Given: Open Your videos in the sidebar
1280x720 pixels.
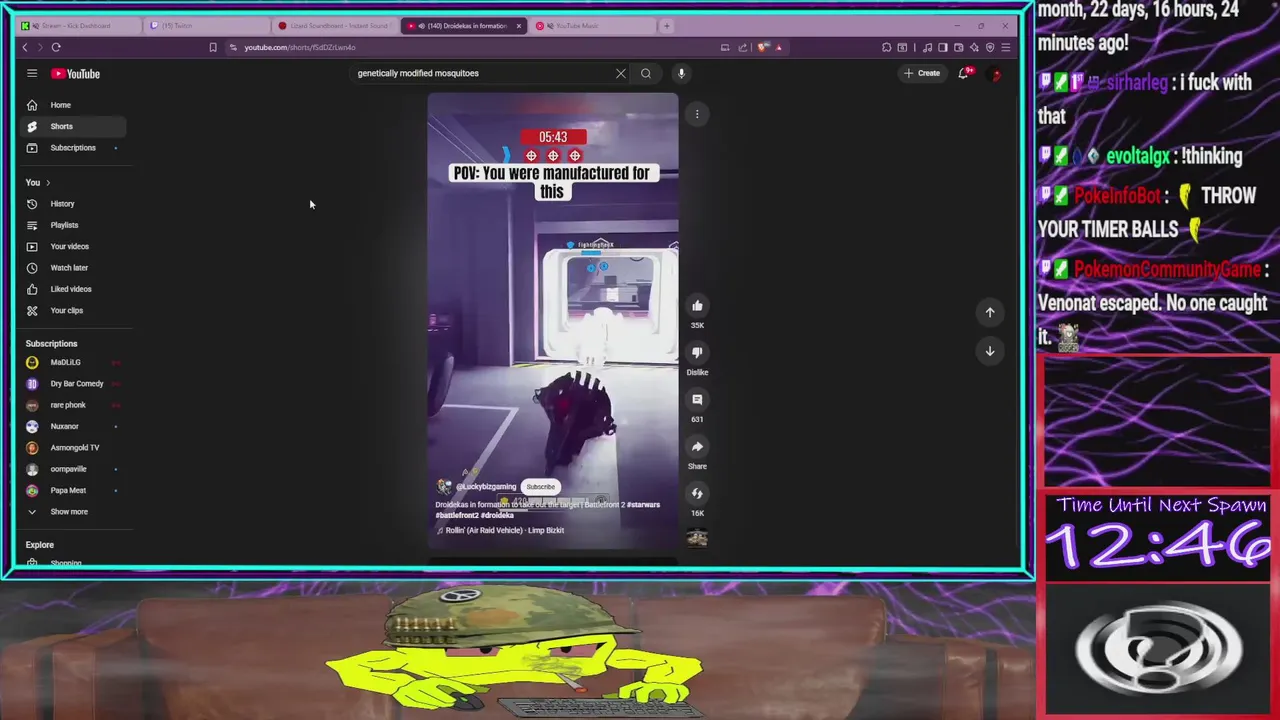Looking at the screenshot, I should pyautogui.click(x=73, y=246).
